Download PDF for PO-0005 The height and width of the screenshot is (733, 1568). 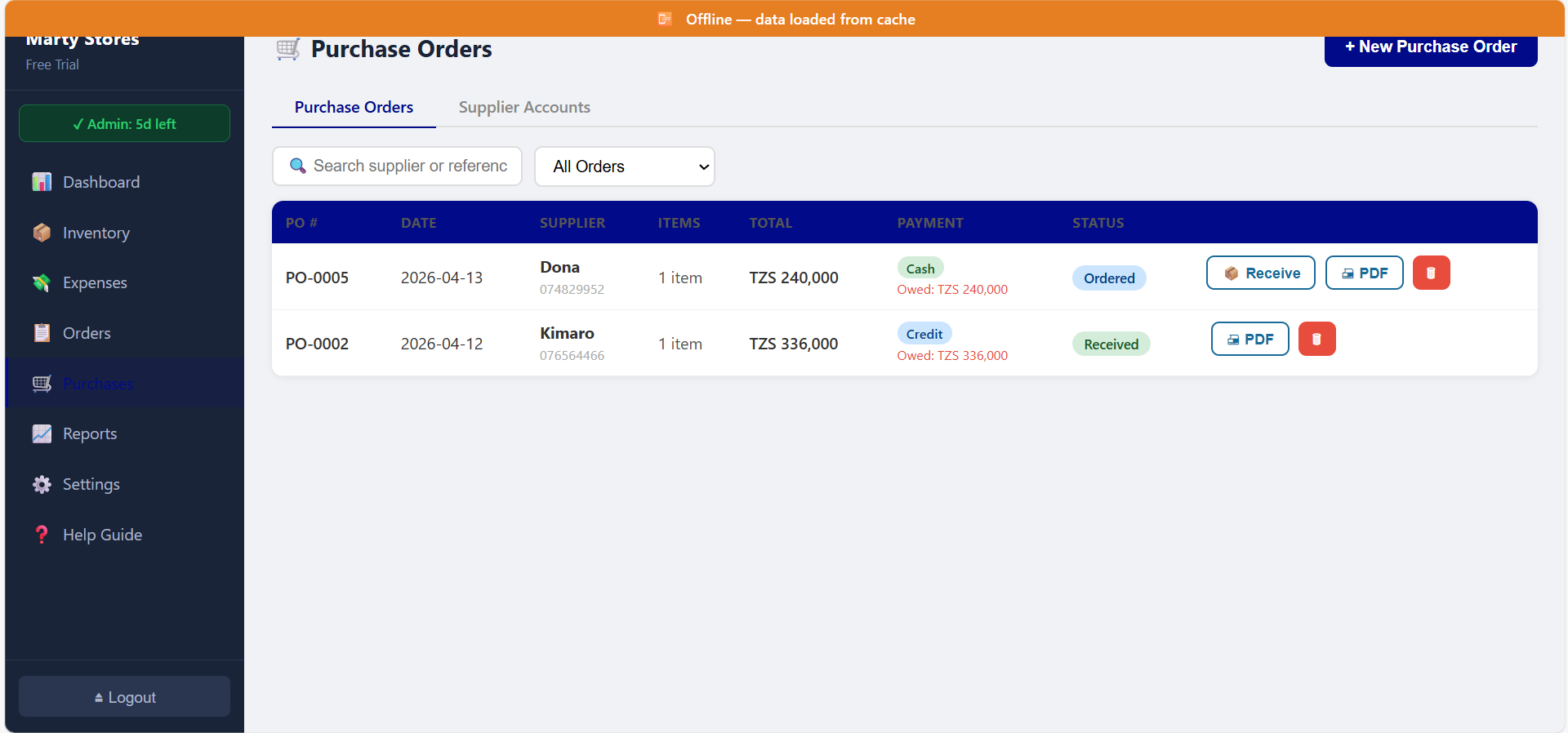(1363, 273)
